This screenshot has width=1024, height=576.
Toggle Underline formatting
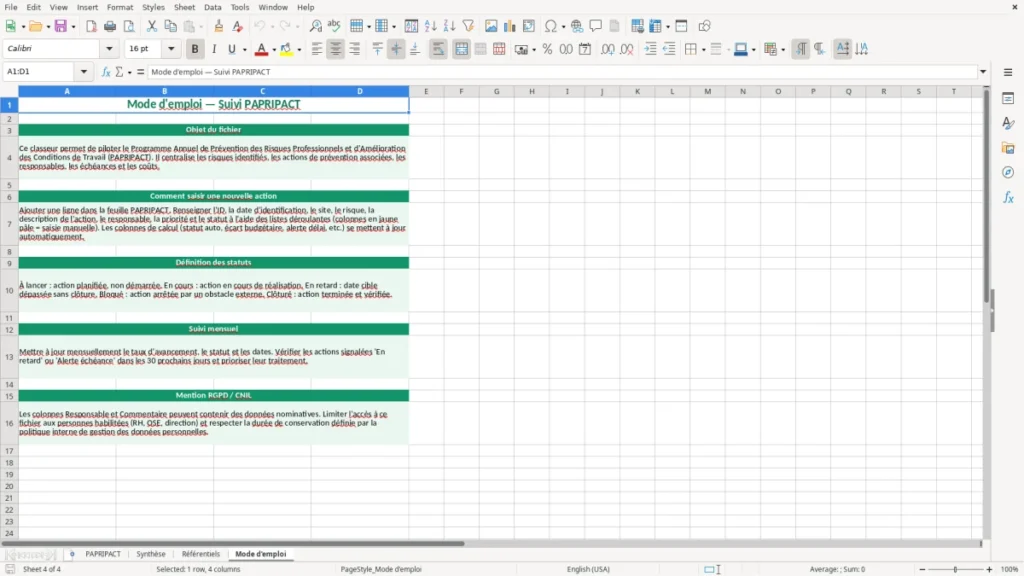click(231, 49)
